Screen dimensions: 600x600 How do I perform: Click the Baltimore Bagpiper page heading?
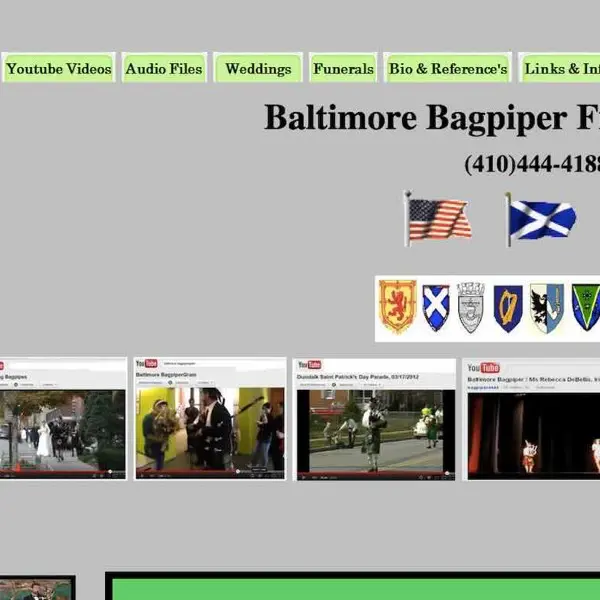(x=432, y=118)
